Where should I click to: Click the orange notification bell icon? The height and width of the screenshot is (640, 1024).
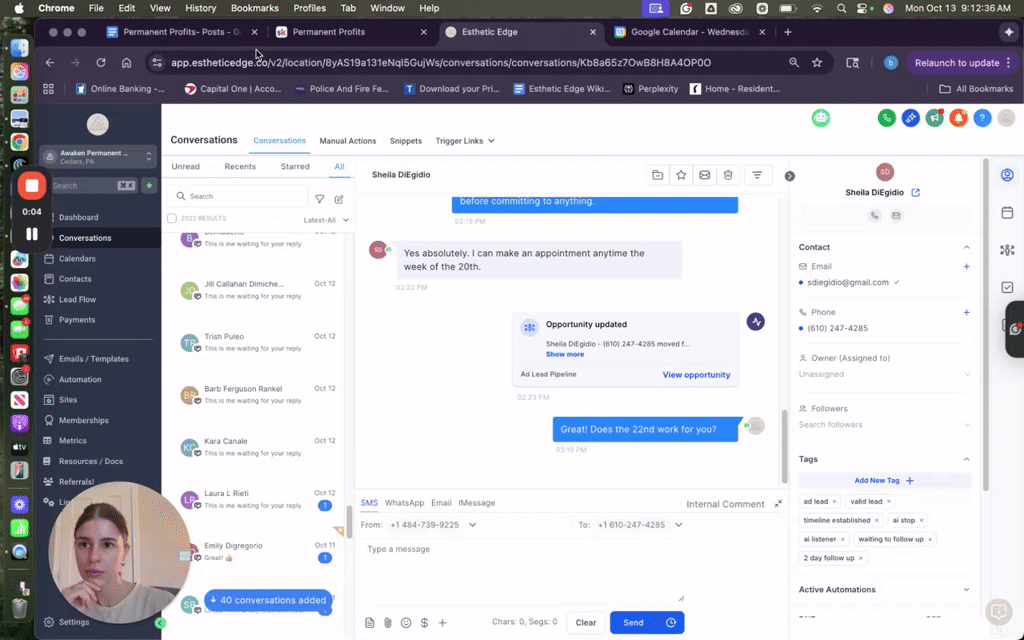(x=958, y=118)
